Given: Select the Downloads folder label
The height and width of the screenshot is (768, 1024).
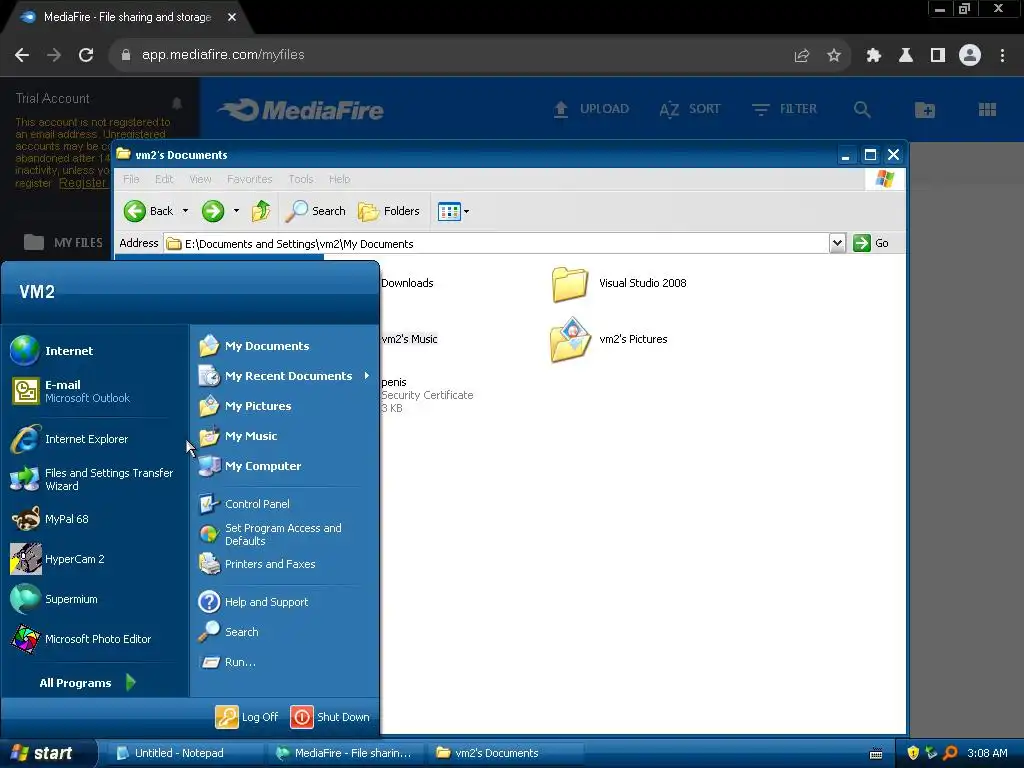Looking at the screenshot, I should 407,283.
